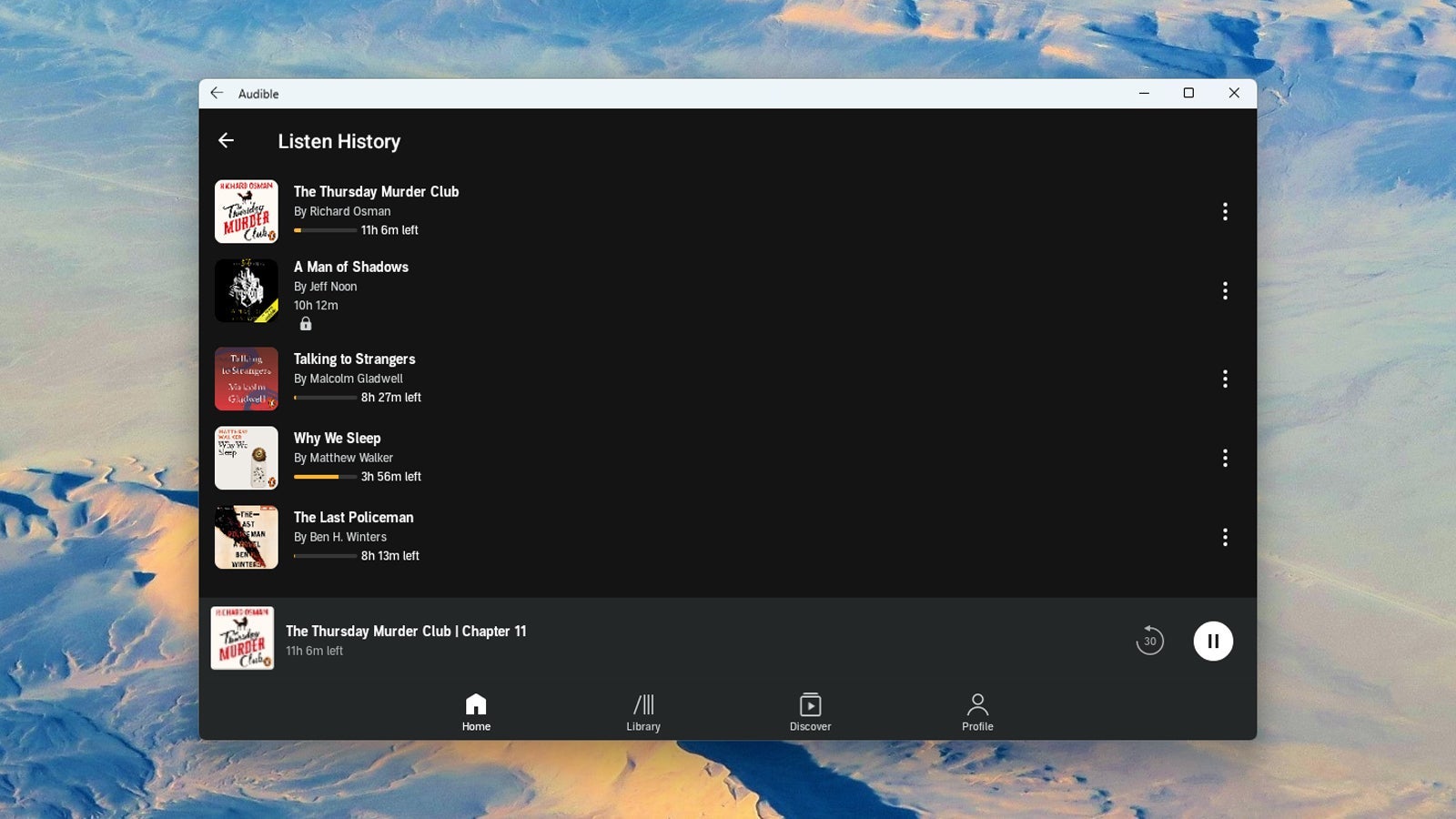Switch to the Library tab
1456x819 pixels.
643,713
